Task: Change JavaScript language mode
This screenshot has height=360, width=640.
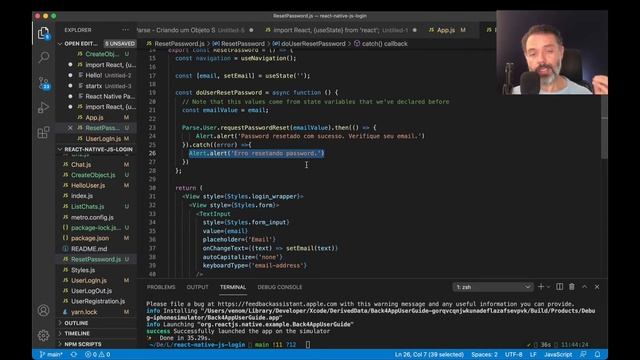Action: click(558, 354)
